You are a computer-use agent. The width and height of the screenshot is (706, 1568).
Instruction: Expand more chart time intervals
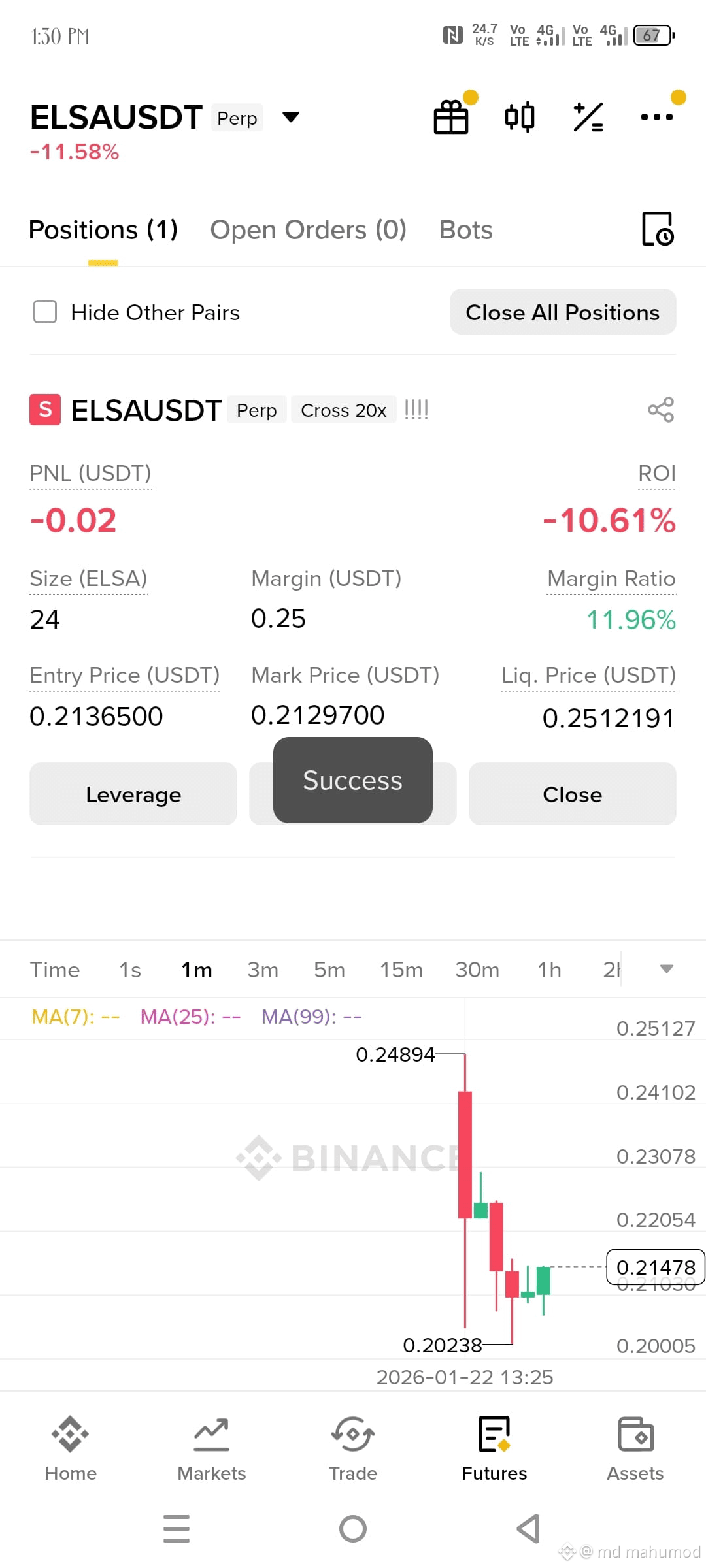click(667, 969)
